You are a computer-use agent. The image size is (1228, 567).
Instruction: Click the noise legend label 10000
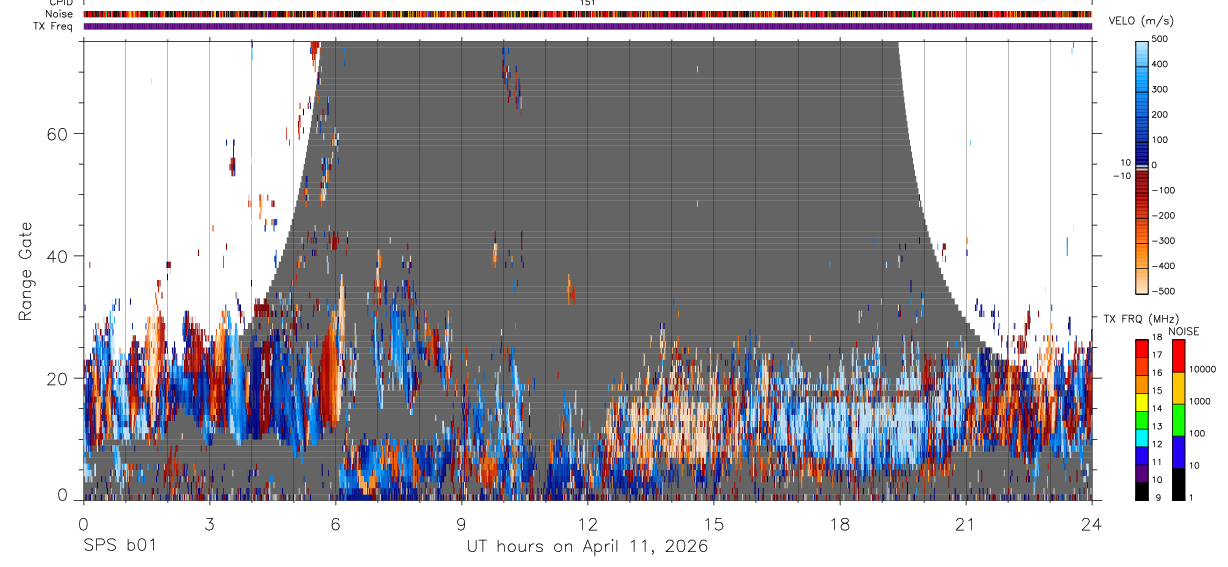(x=1202, y=369)
